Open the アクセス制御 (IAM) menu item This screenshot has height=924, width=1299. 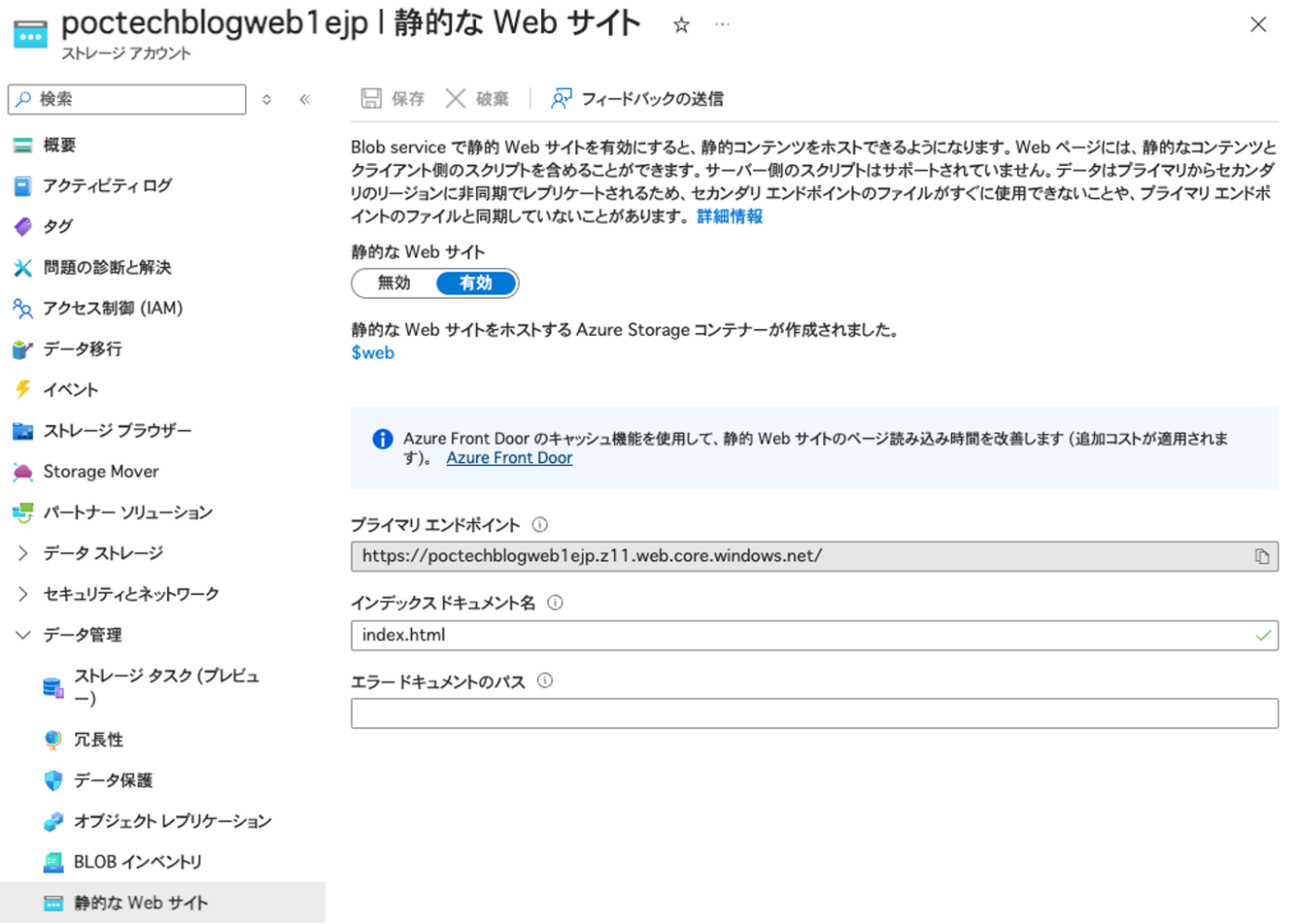click(112, 308)
